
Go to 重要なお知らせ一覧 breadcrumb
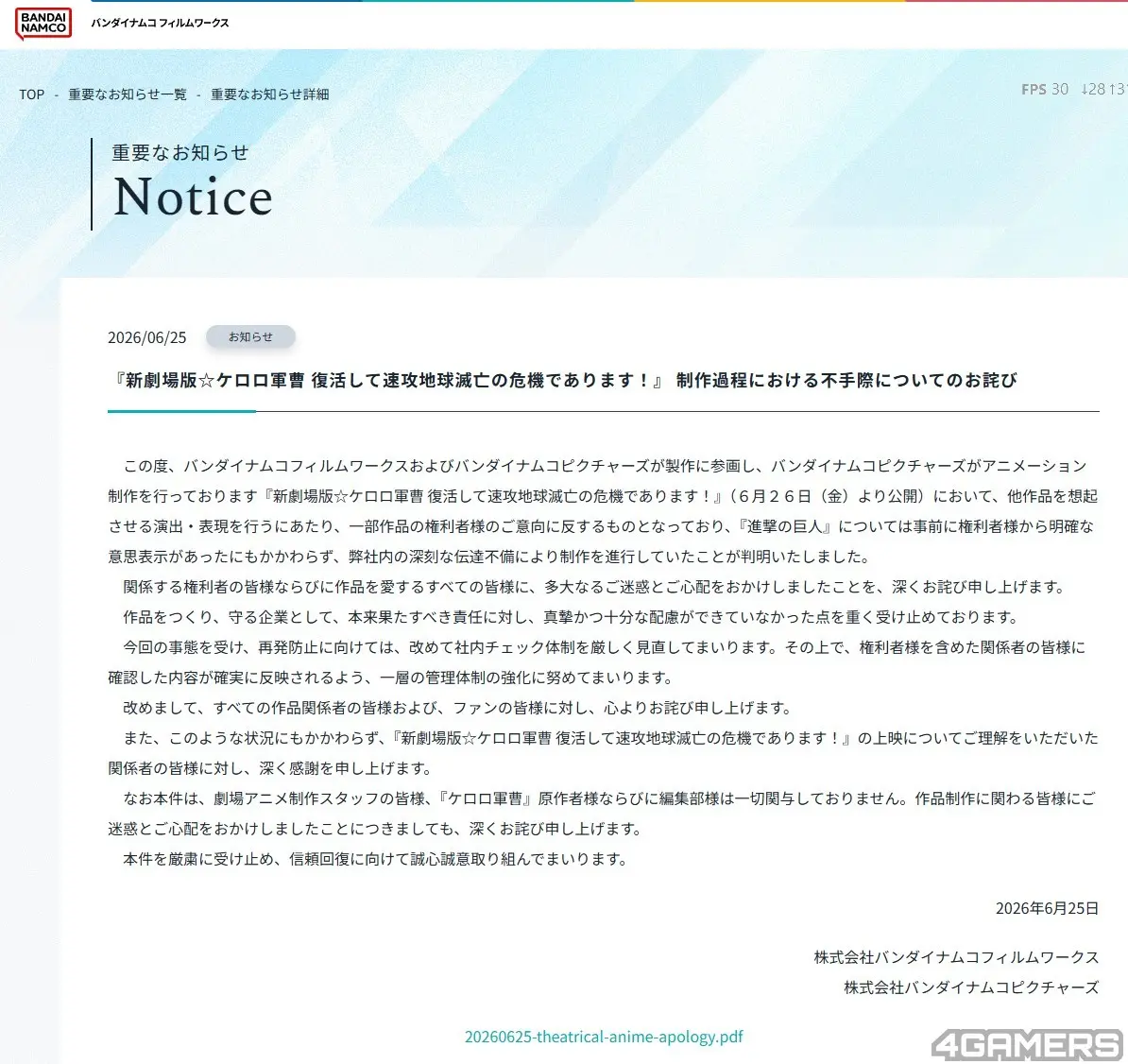tap(128, 94)
